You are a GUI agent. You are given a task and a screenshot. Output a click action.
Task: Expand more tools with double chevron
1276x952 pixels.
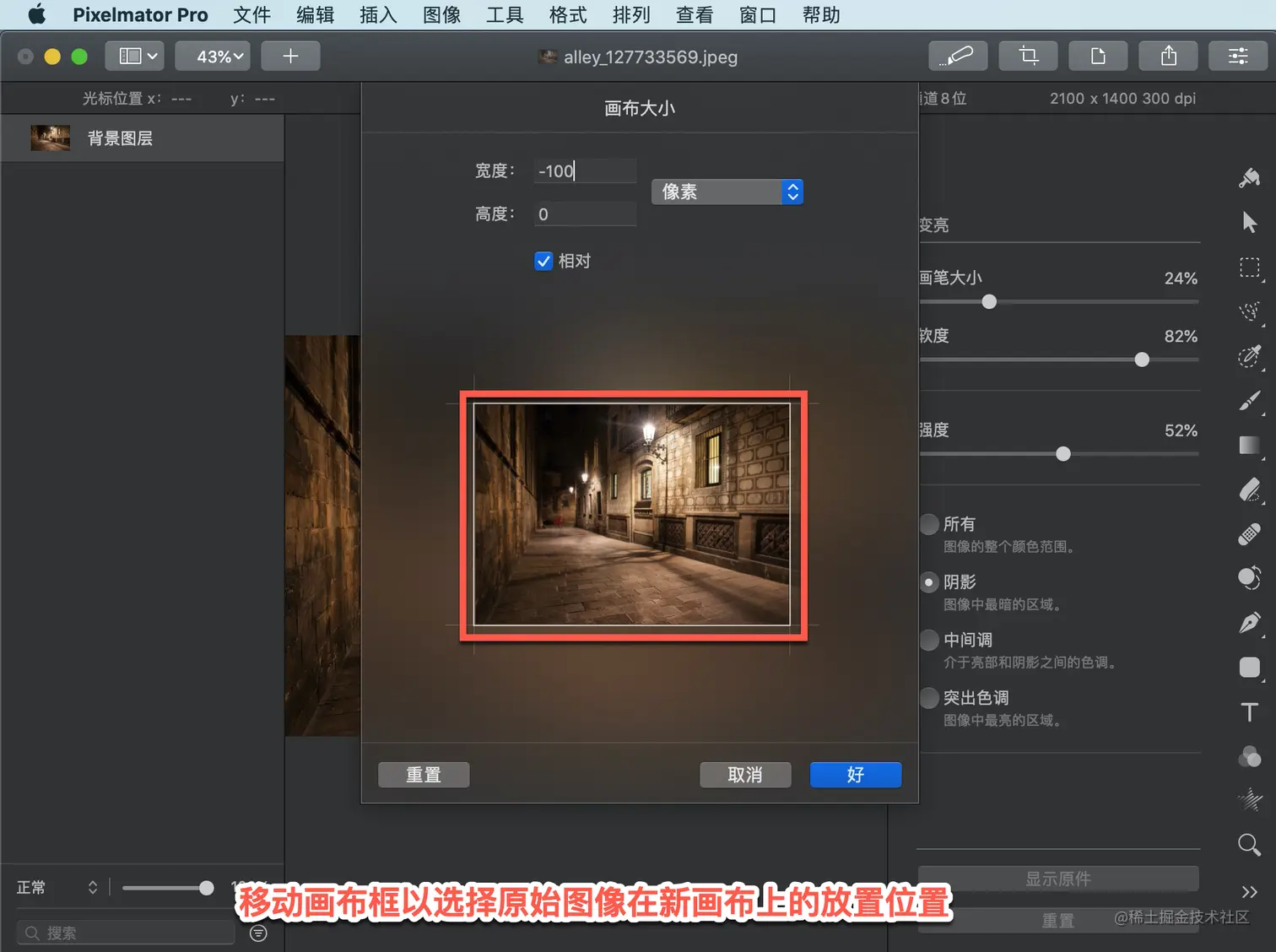1250,891
